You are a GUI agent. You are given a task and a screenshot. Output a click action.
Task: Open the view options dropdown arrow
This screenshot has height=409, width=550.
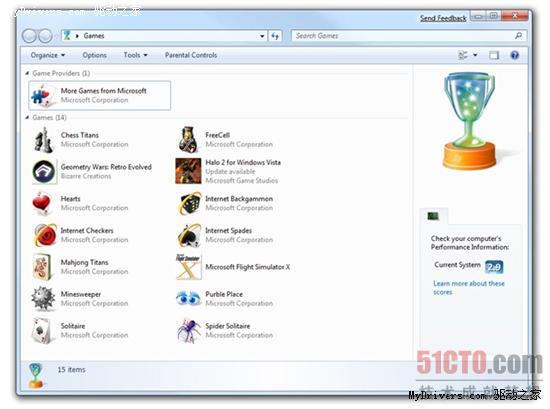(475, 55)
